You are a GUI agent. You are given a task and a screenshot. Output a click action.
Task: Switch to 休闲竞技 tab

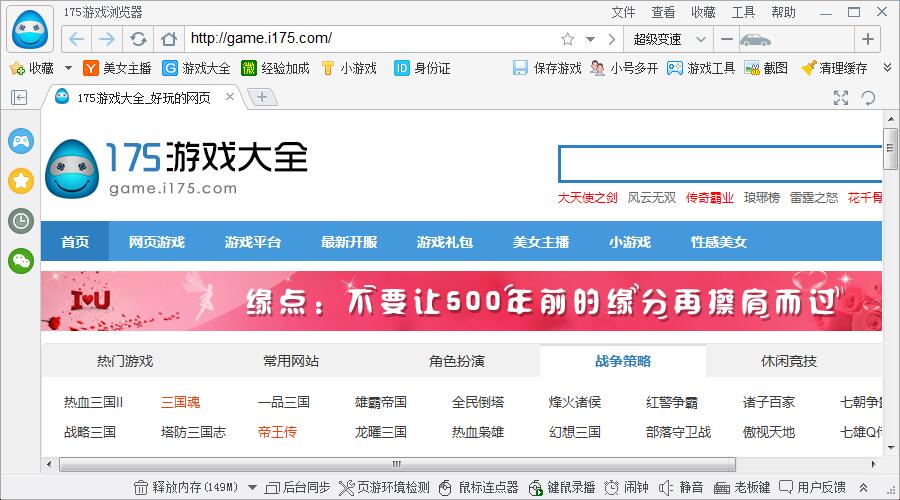pyautogui.click(x=789, y=361)
